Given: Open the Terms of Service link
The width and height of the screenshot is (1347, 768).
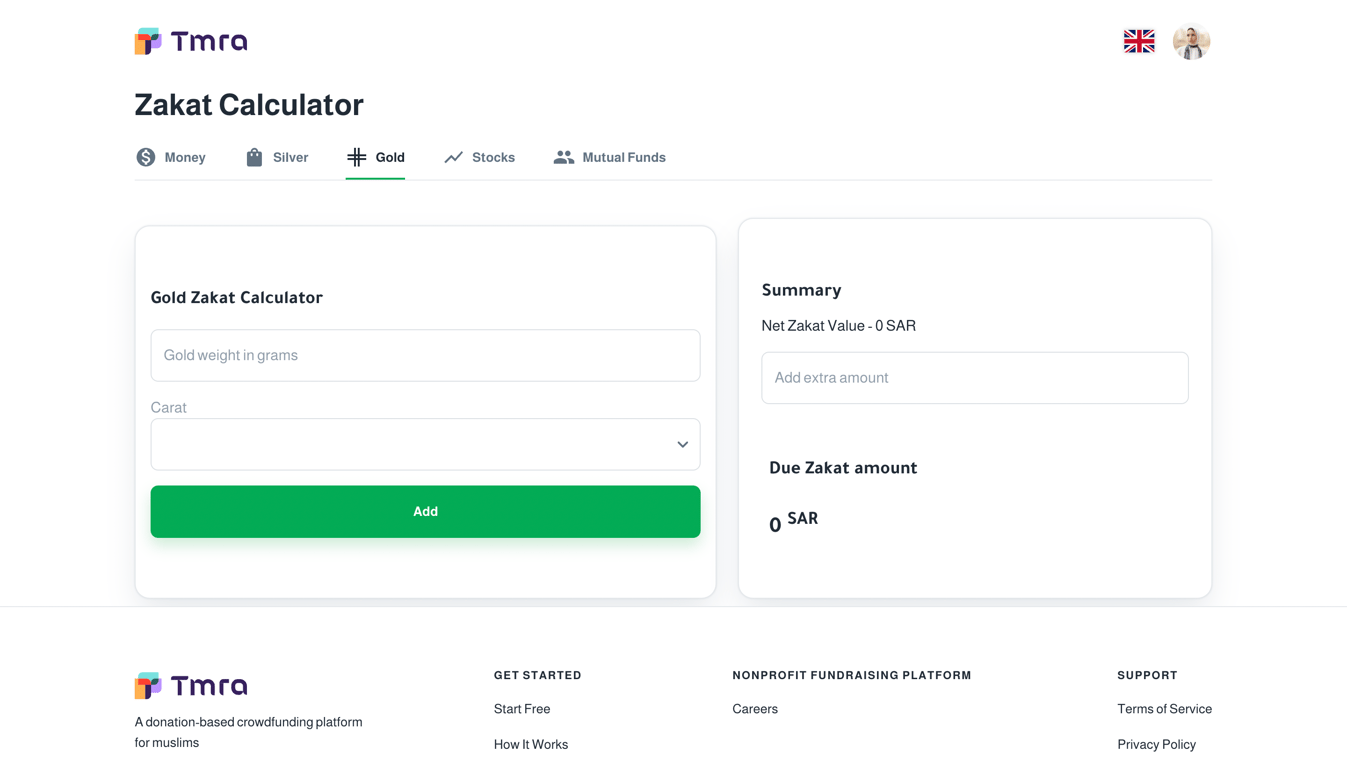Looking at the screenshot, I should [1164, 709].
